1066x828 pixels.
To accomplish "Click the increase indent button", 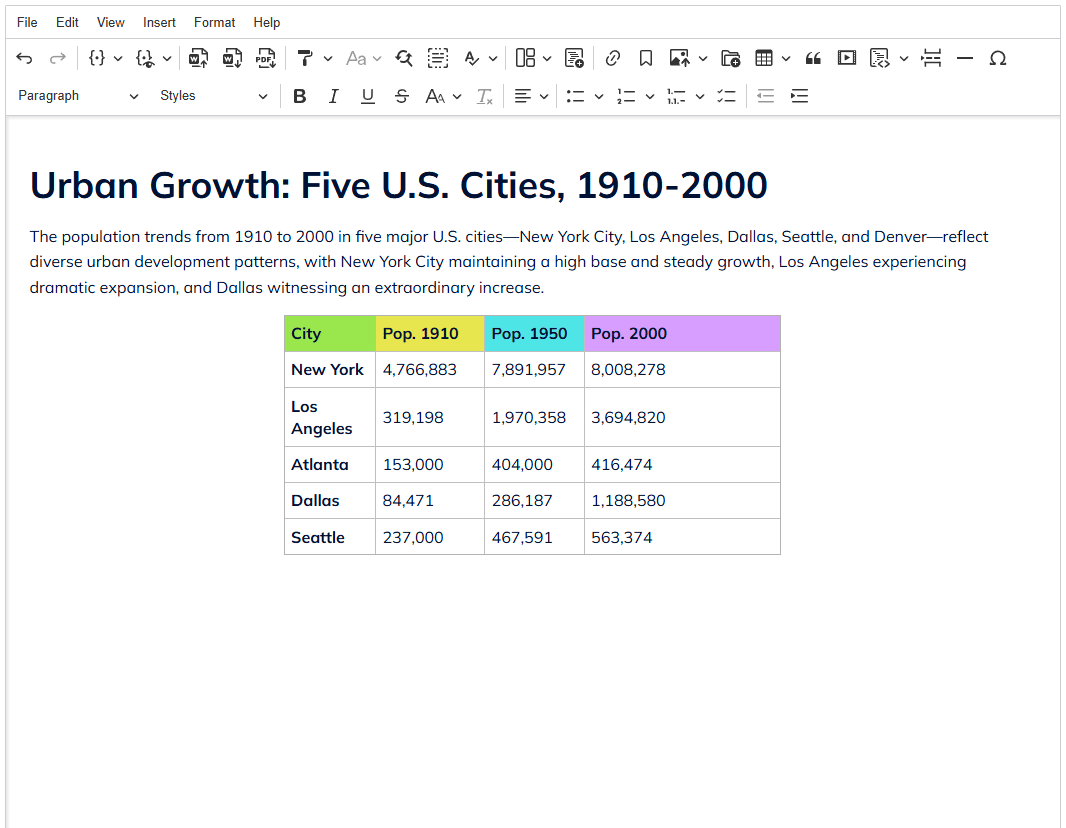I will [x=799, y=96].
